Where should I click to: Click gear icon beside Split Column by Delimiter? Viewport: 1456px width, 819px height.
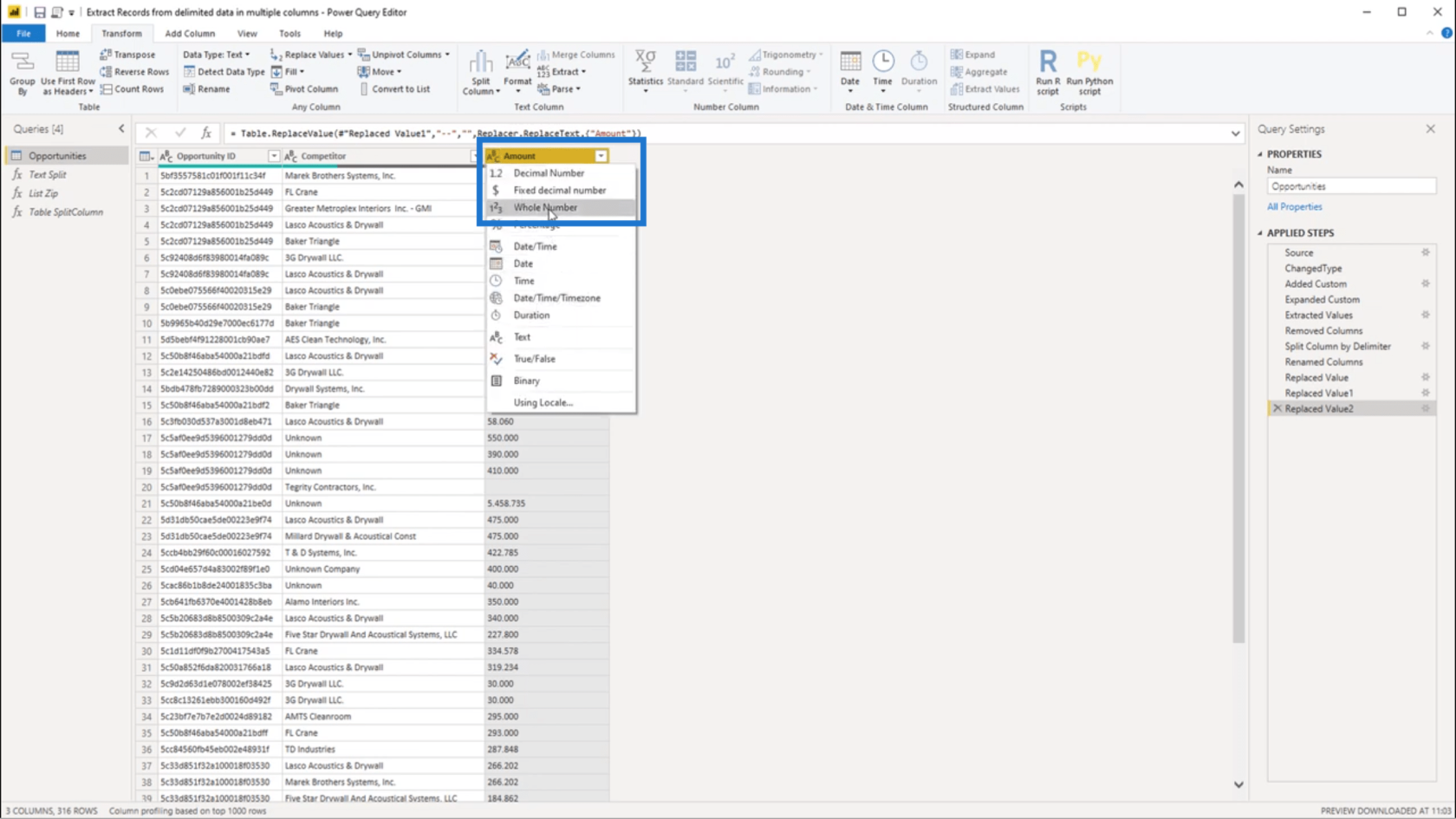tap(1425, 346)
